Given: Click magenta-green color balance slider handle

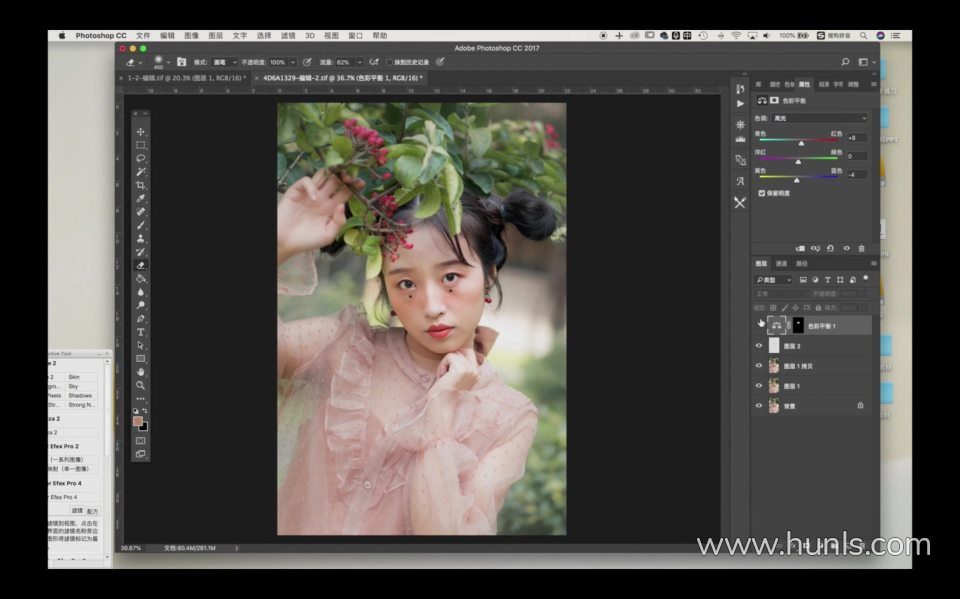Looking at the screenshot, I should [x=798, y=162].
